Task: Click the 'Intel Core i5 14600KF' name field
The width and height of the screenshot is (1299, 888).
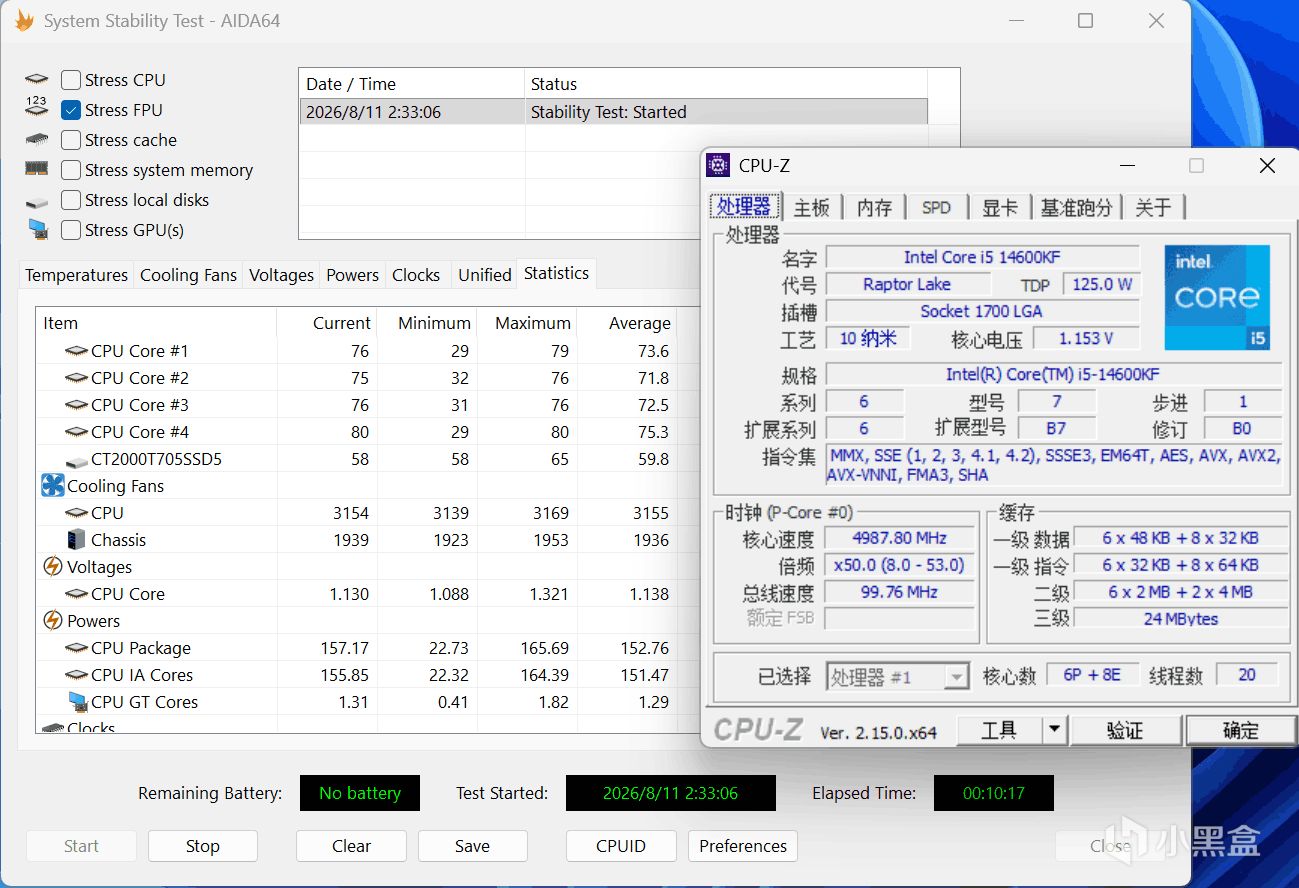Action: coord(982,257)
